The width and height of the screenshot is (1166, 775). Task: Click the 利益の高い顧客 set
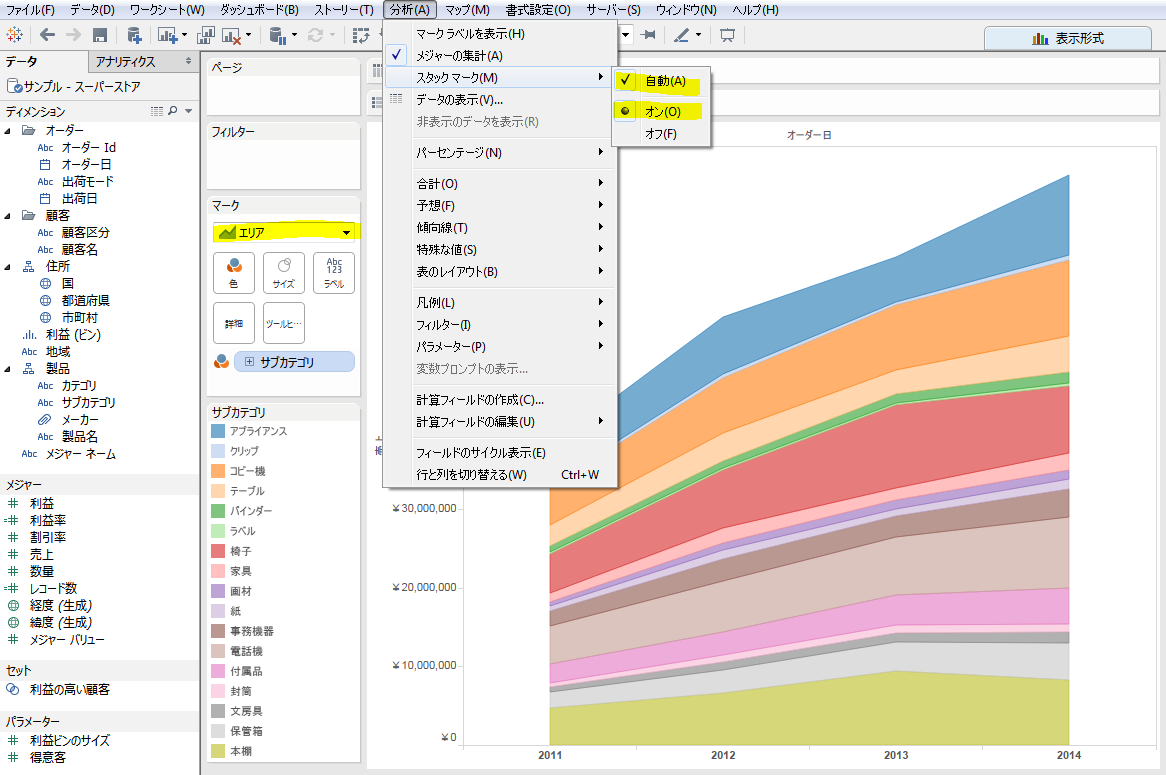(69, 690)
